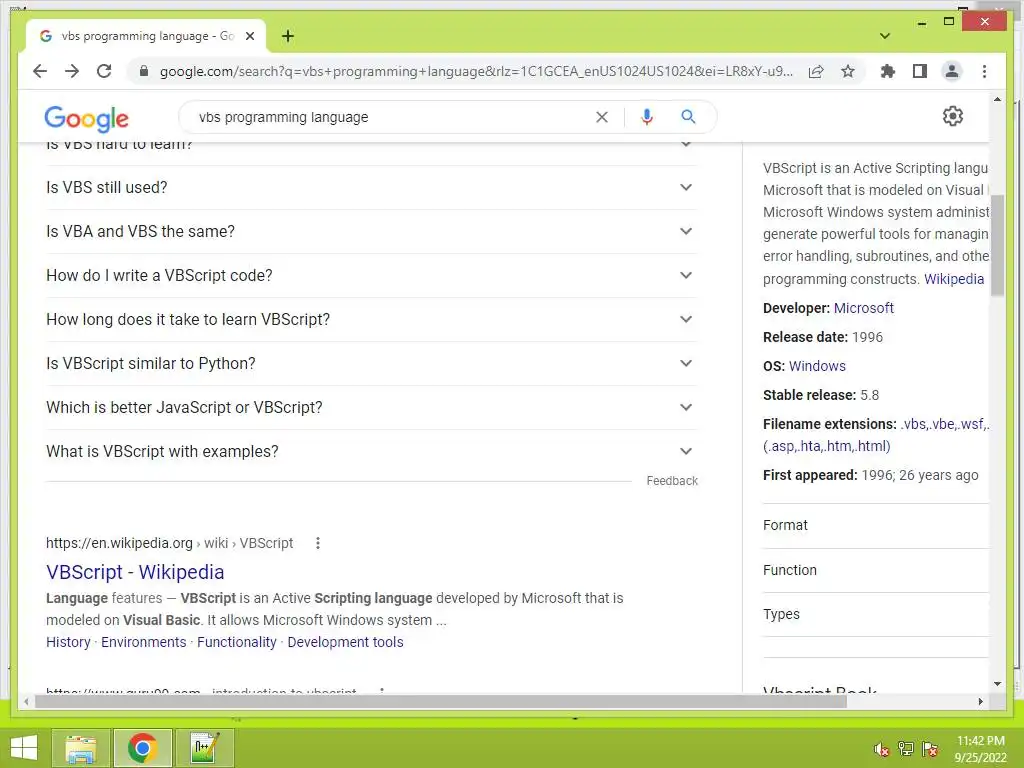This screenshot has height=768, width=1024.
Task: Click the vertical scrollbar thumb
Action: [997, 245]
